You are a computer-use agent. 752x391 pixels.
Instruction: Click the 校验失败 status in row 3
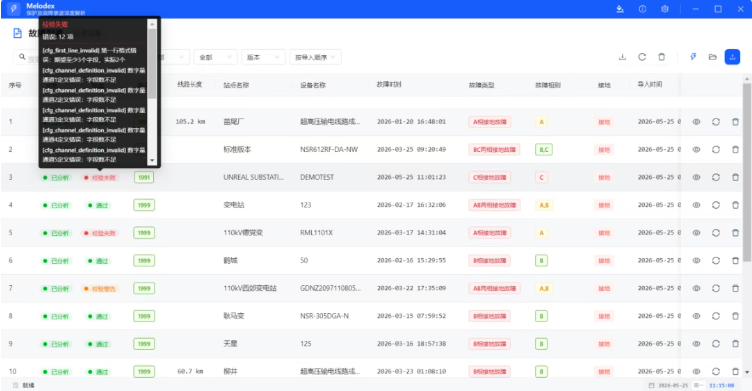click(x=100, y=178)
